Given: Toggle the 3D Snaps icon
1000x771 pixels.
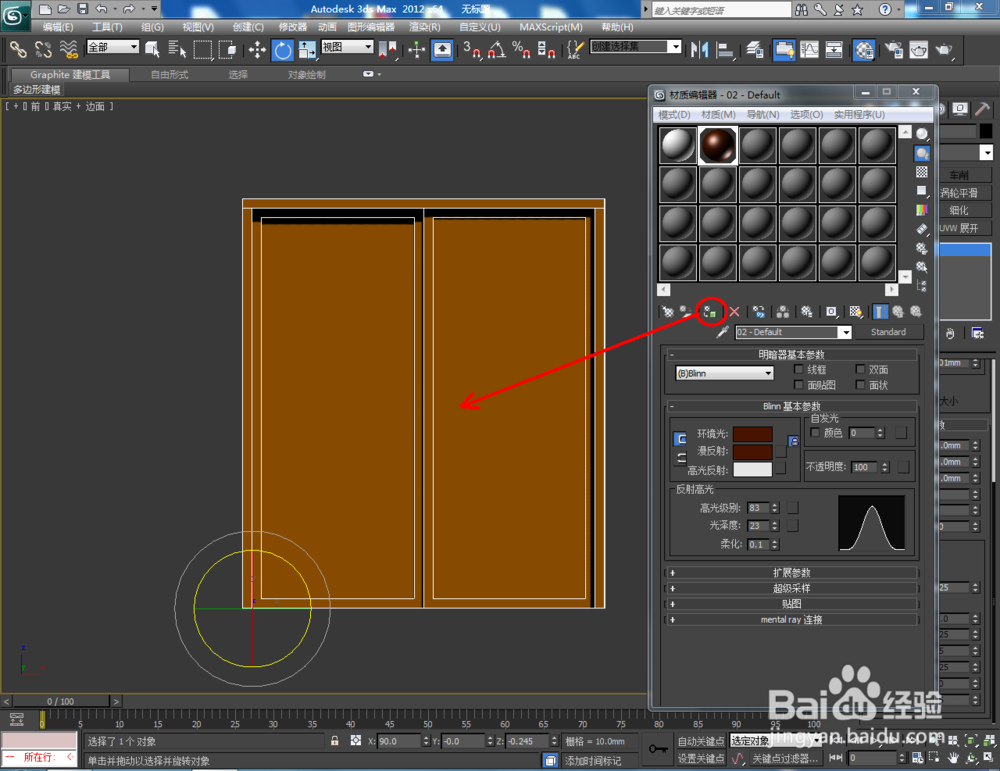Looking at the screenshot, I should [472, 49].
